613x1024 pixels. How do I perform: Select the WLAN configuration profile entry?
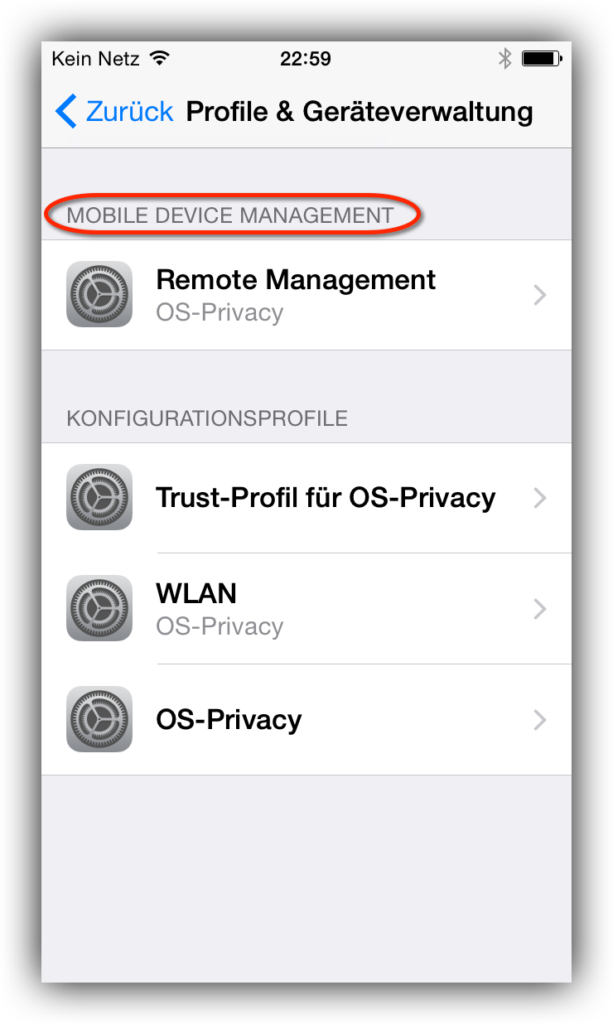click(x=306, y=609)
